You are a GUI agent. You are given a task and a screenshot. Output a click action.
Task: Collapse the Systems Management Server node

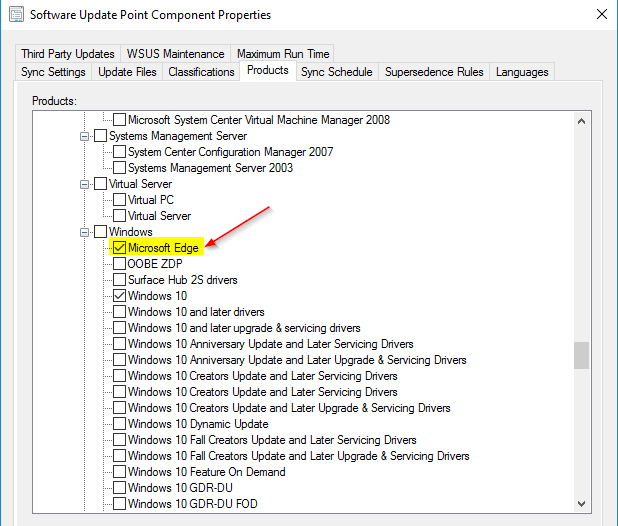point(84,136)
